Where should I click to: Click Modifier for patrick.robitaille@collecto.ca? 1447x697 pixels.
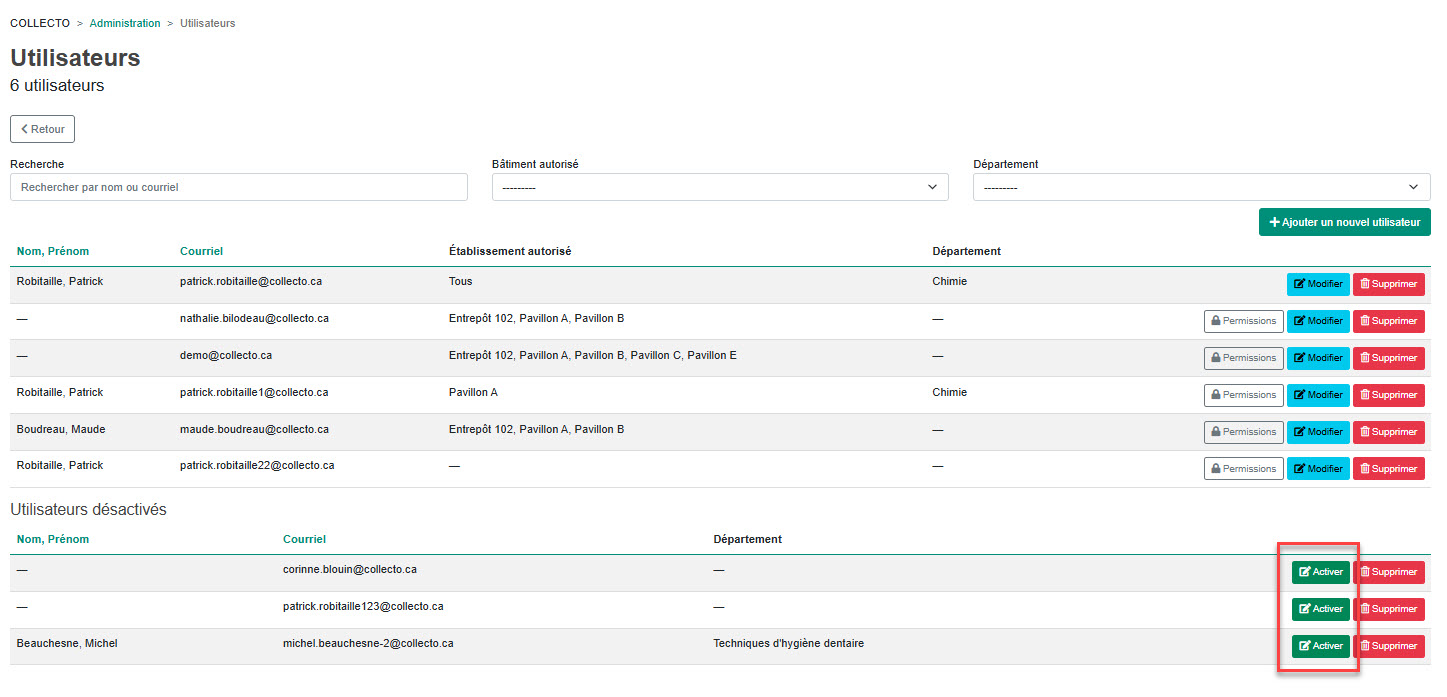pyautogui.click(x=1317, y=284)
